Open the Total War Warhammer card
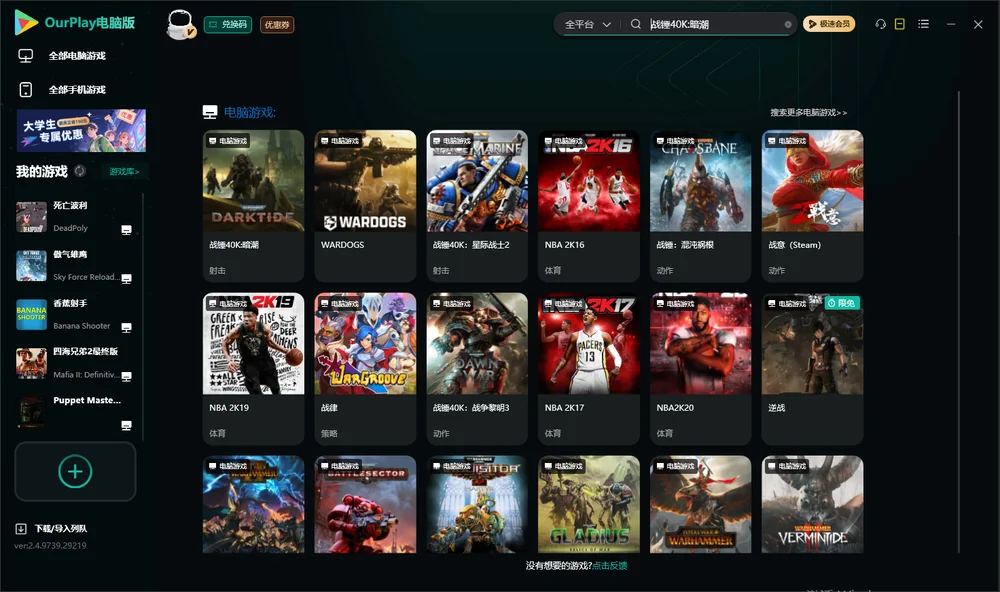 coord(700,504)
